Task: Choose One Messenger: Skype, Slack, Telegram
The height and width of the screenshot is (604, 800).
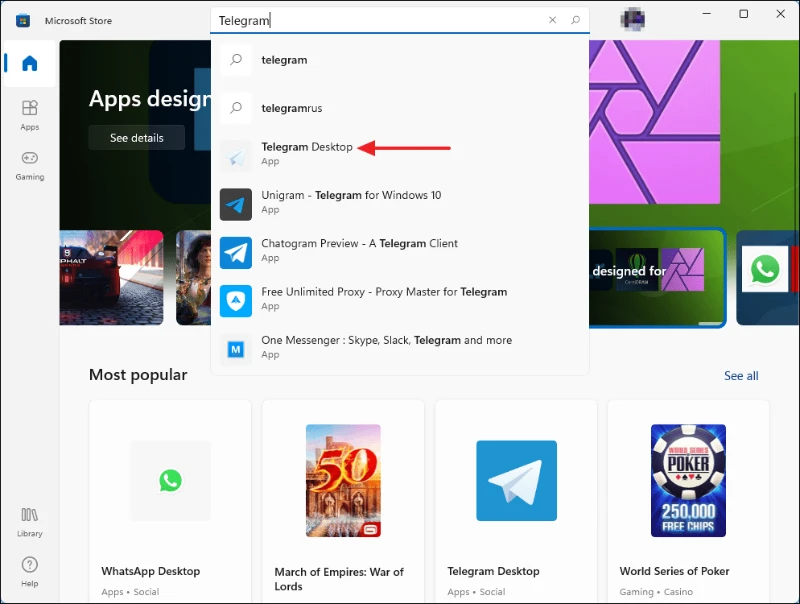Action: 399,349
